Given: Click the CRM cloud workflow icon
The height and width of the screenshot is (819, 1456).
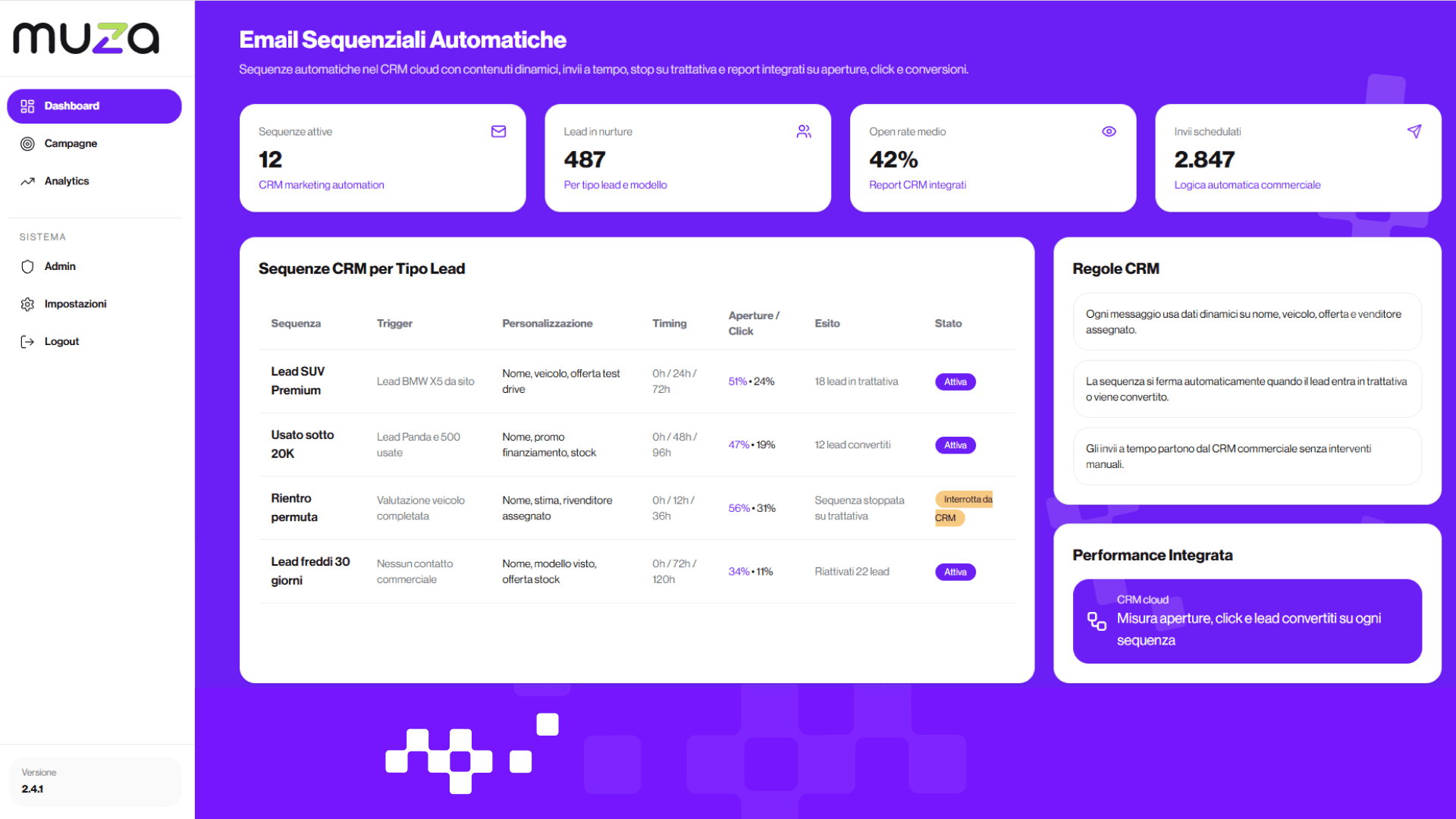Looking at the screenshot, I should (x=1097, y=621).
